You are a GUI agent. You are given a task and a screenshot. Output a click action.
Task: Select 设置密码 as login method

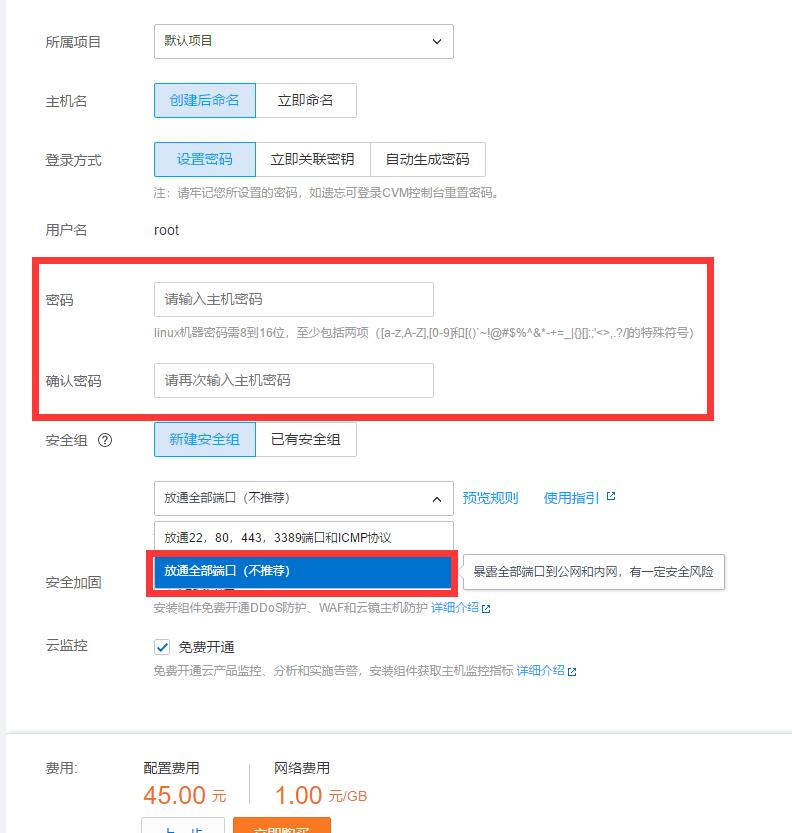pos(204,159)
